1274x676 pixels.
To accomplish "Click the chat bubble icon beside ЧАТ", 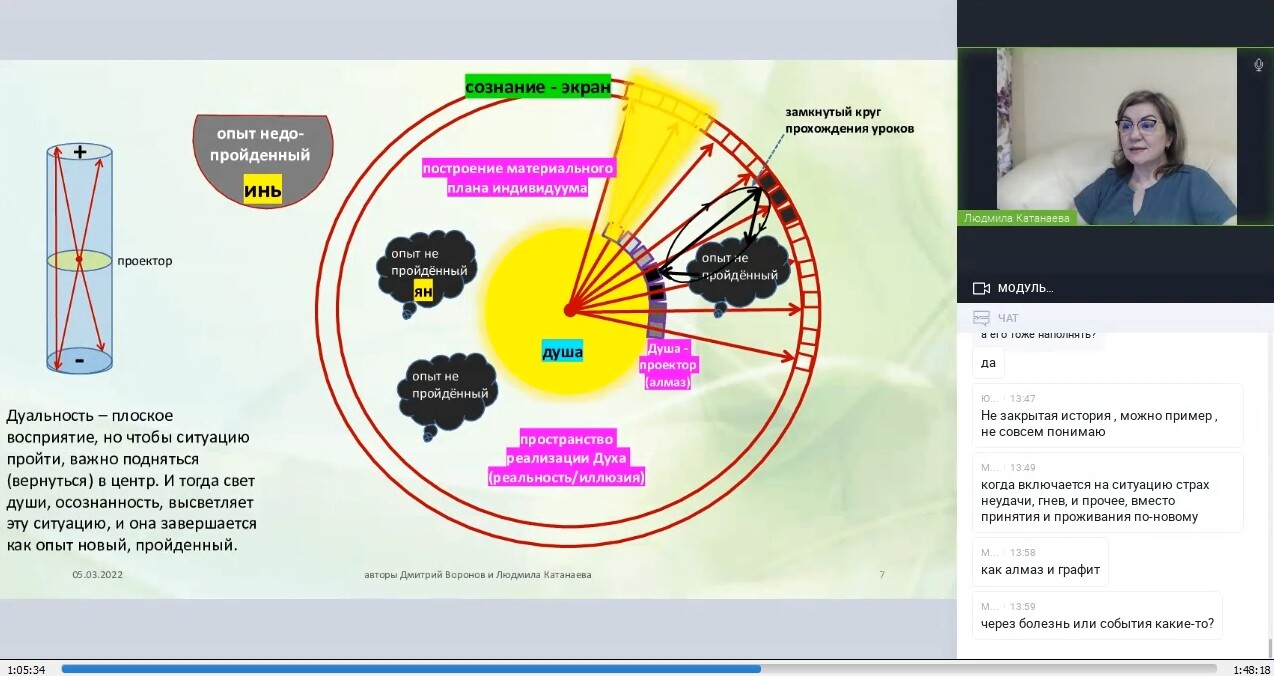I will [981, 318].
